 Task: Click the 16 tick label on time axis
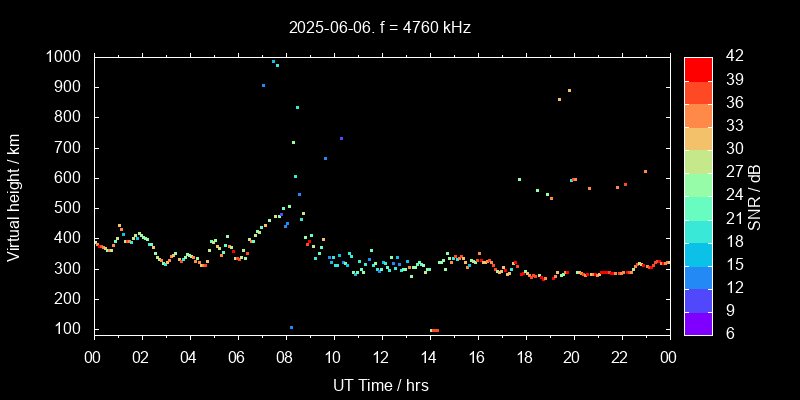[x=476, y=358]
